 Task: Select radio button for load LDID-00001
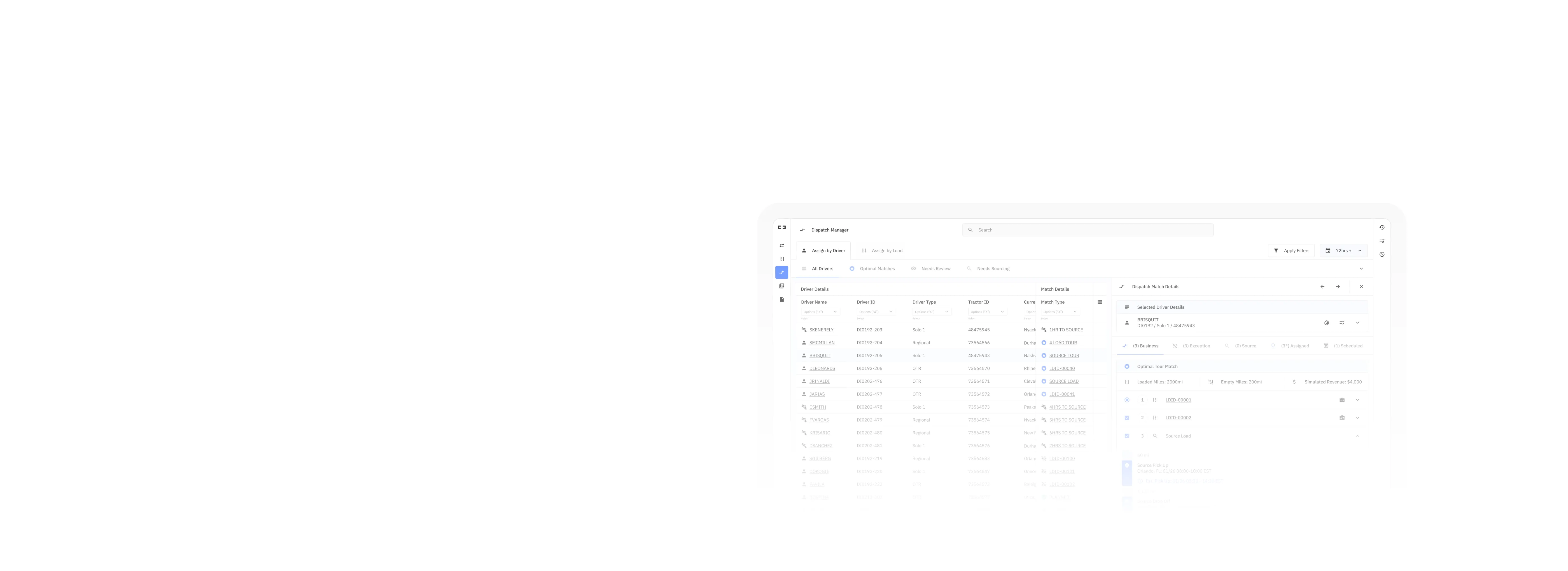(x=1127, y=400)
